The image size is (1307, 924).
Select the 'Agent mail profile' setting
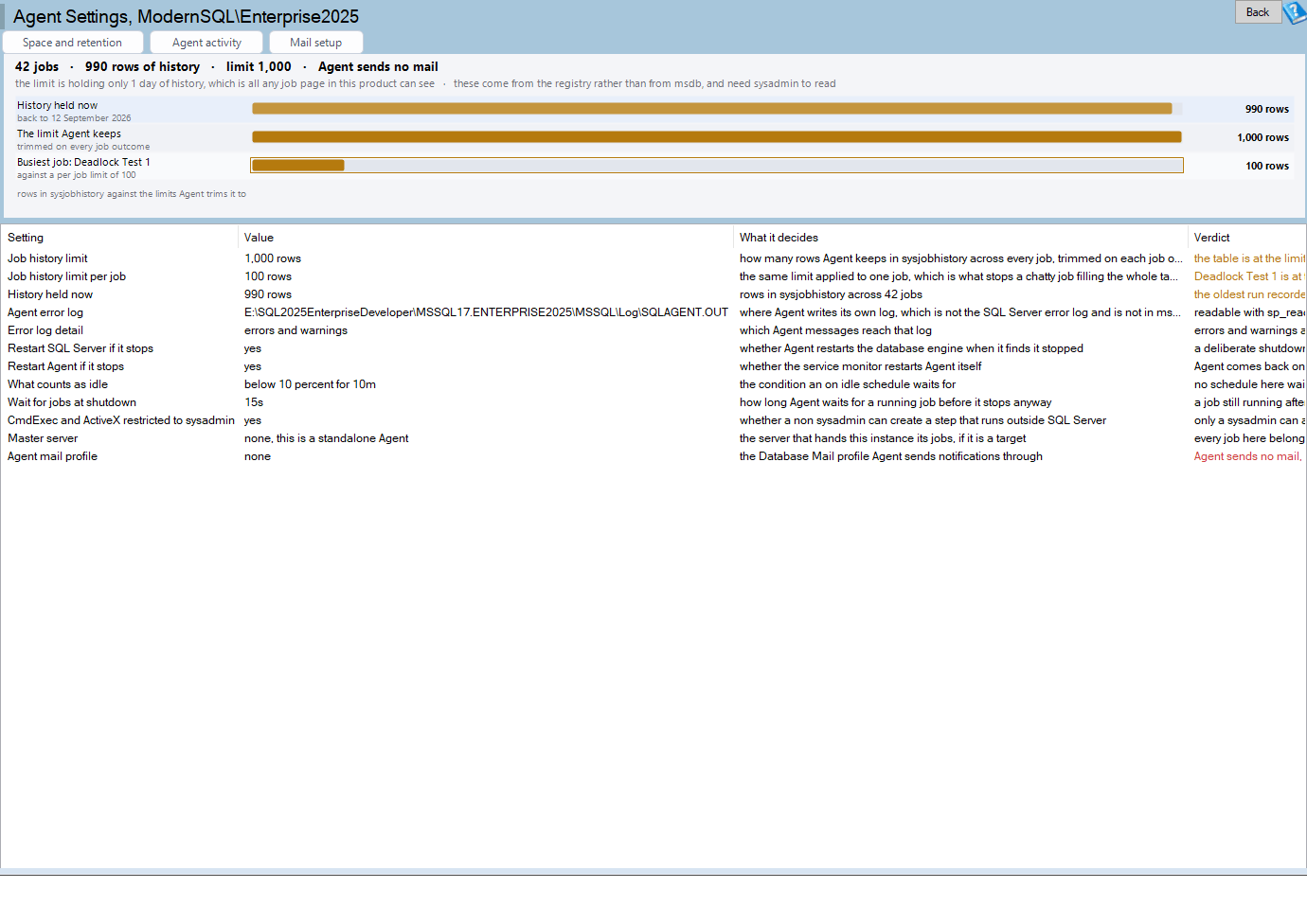[52, 456]
